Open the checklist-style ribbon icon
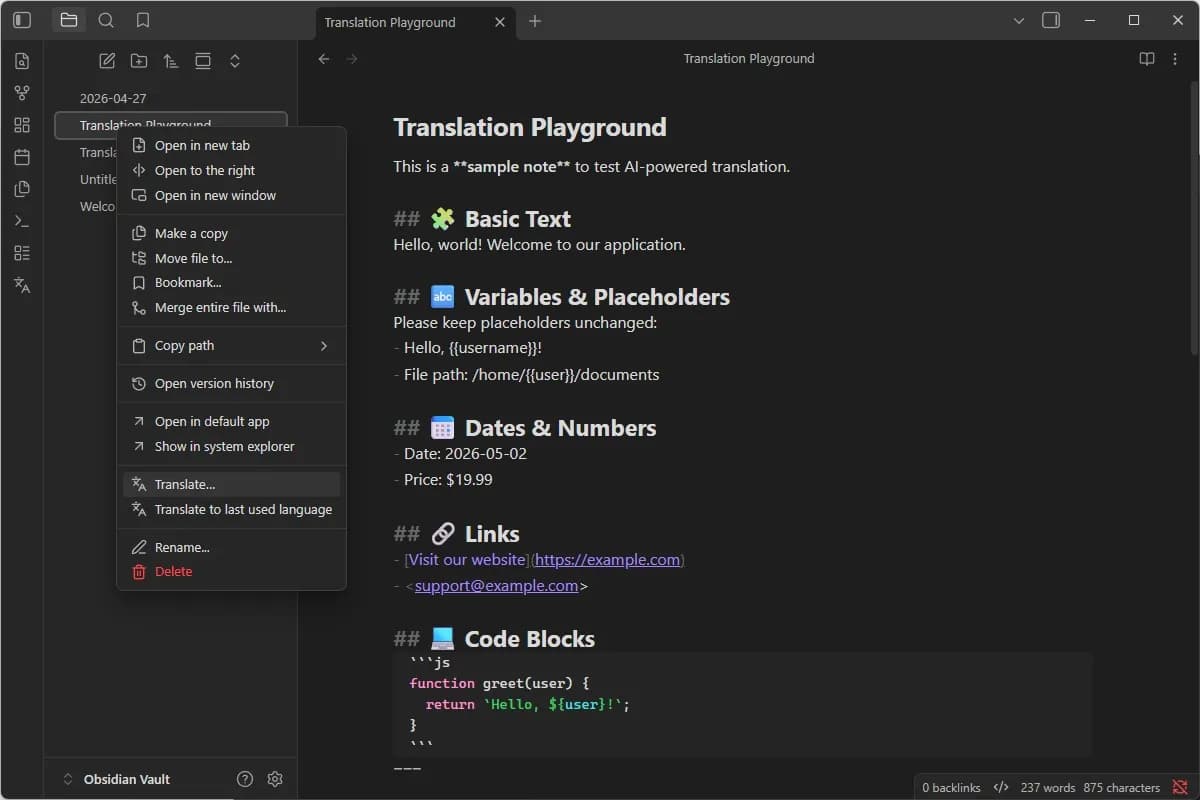This screenshot has width=1200, height=800. pos(22,253)
